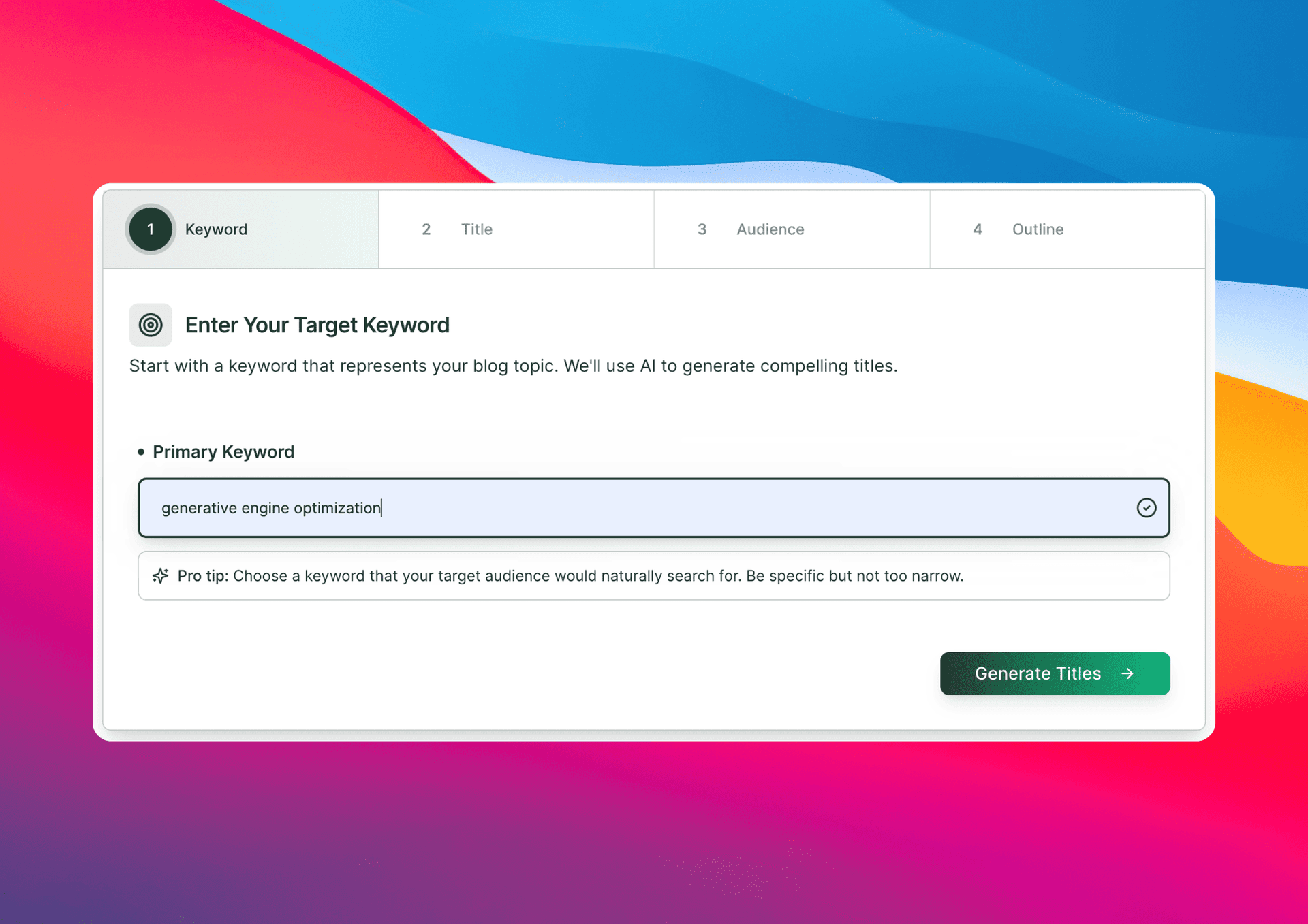Open the Audience step
1308x924 pixels.
click(790, 229)
